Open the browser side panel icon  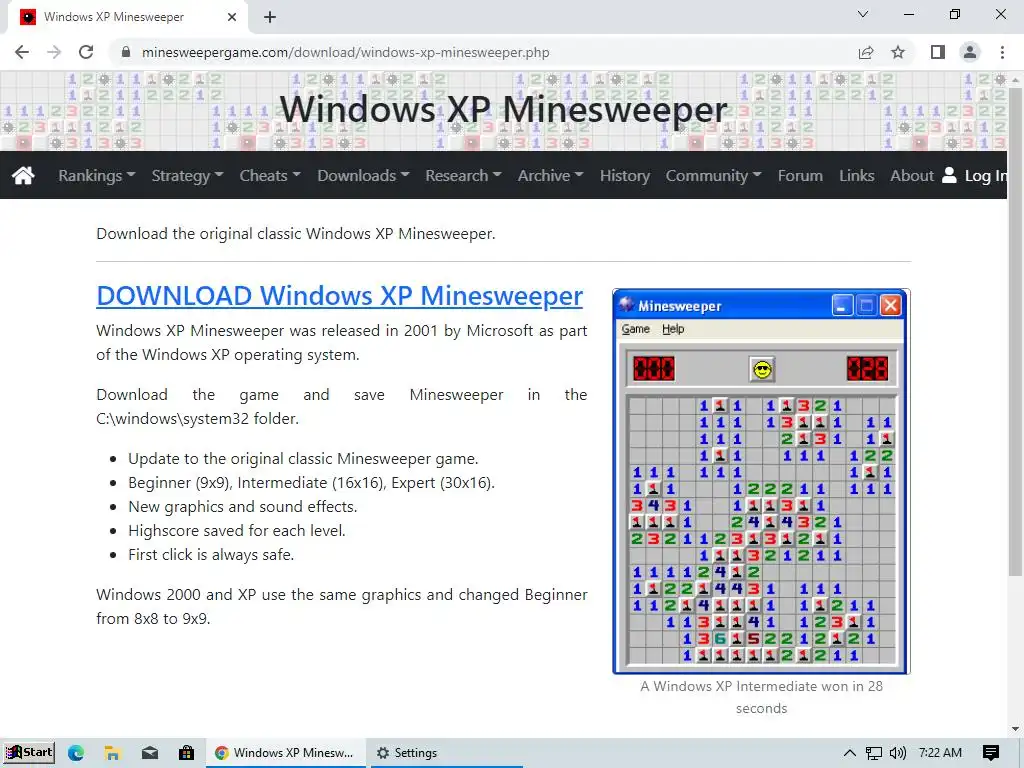tap(938, 52)
